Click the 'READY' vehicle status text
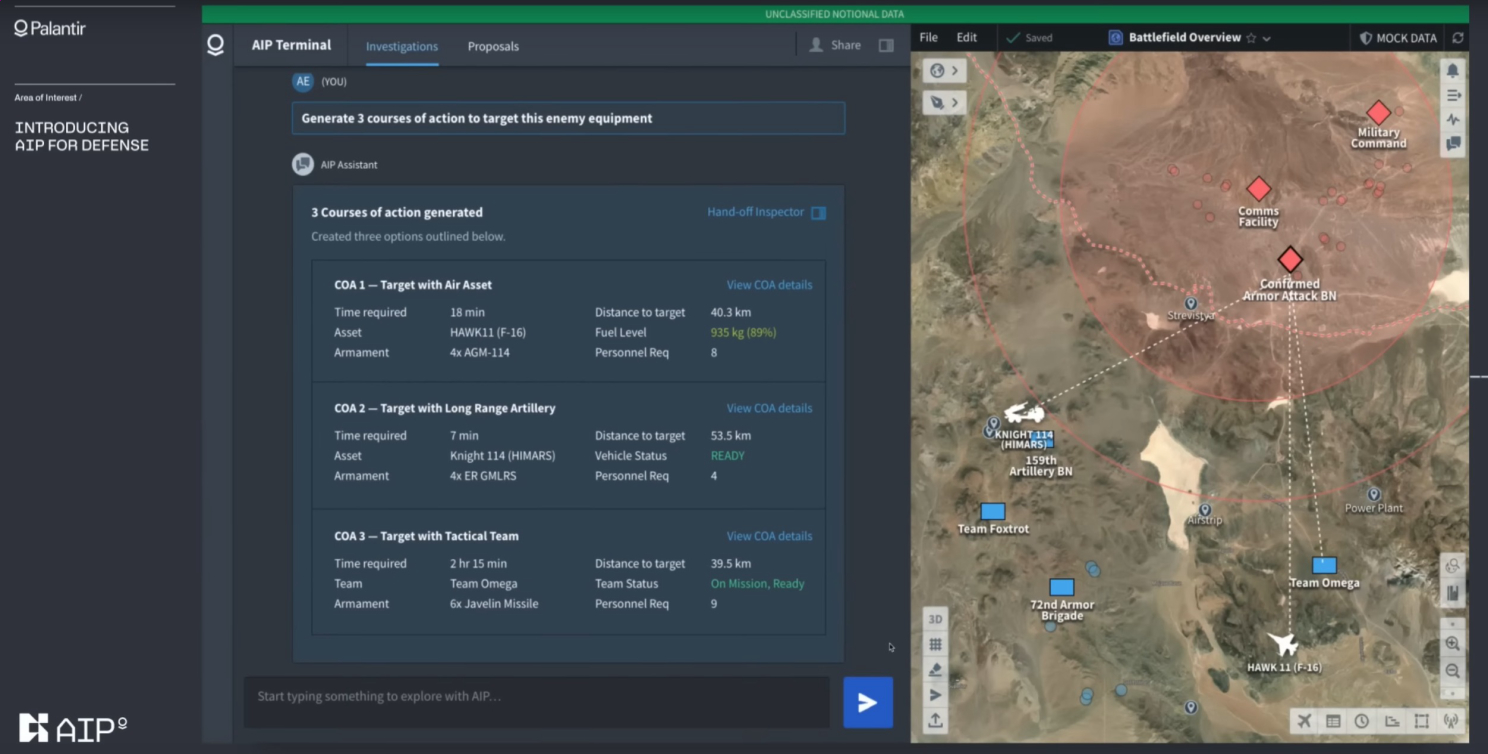1488x754 pixels. (x=727, y=456)
